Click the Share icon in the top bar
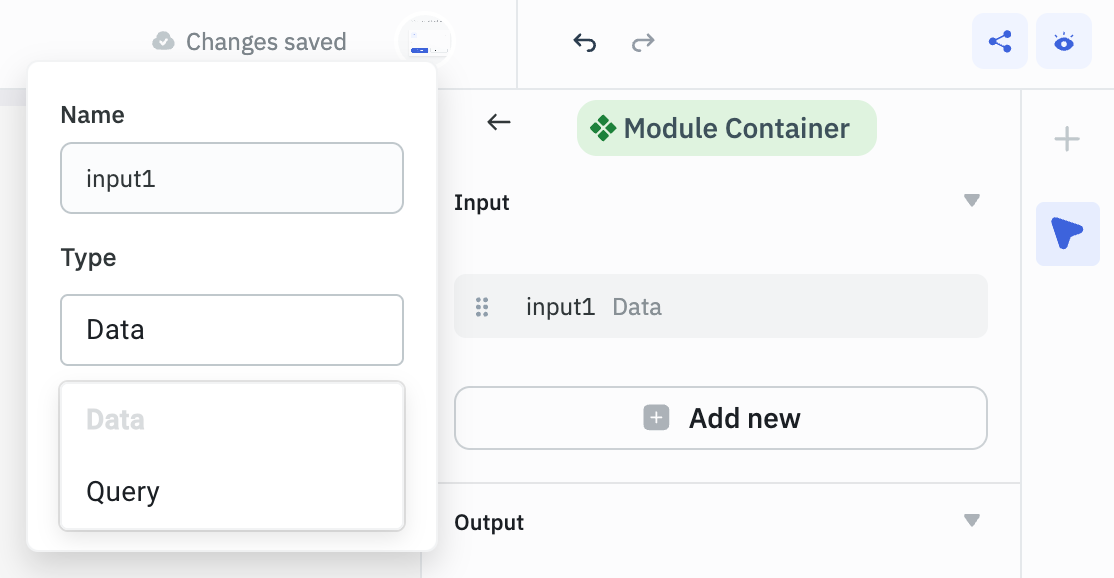The width and height of the screenshot is (1114, 578). click(1000, 41)
